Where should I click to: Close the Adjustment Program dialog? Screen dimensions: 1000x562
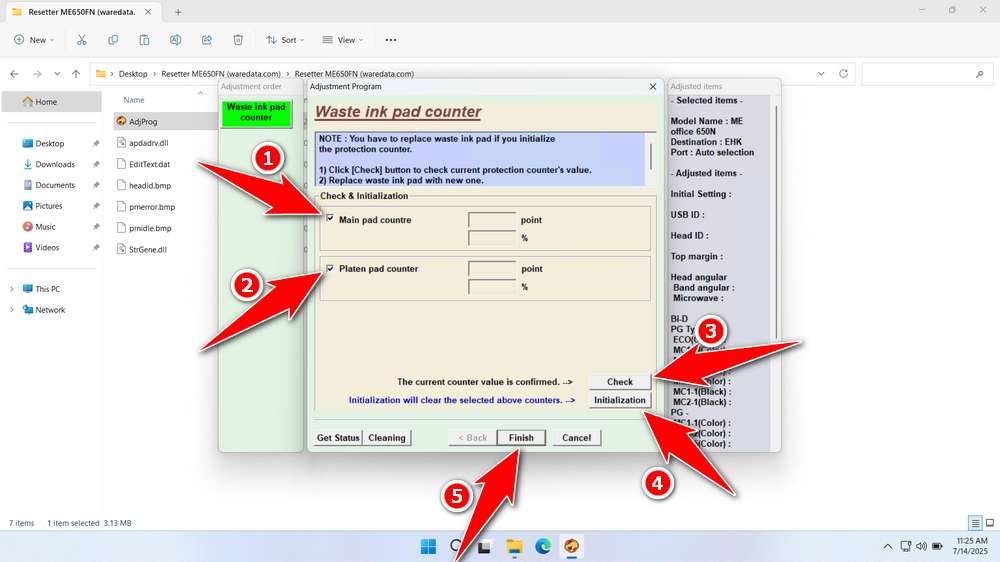pyautogui.click(x=652, y=86)
